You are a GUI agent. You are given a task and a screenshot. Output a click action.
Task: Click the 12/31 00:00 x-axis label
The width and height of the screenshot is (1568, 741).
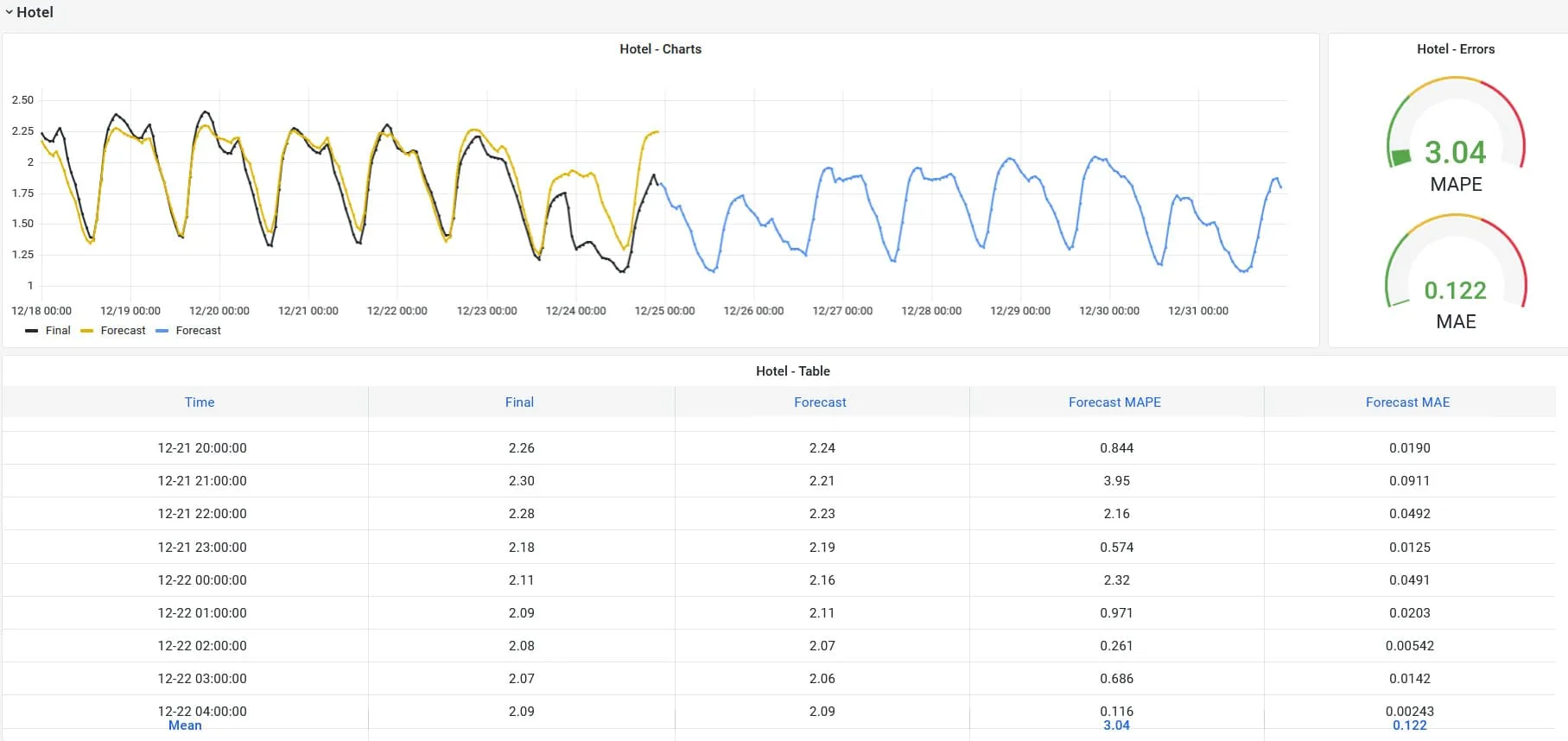(1198, 311)
